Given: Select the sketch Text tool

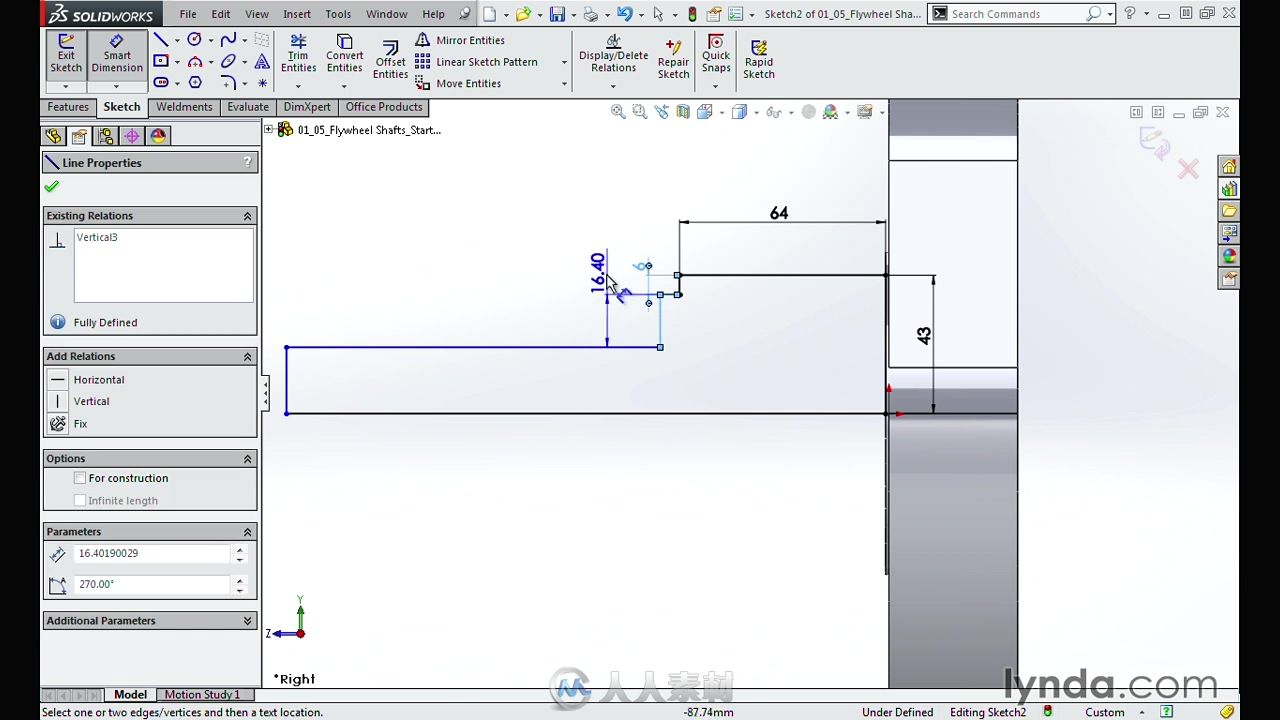Looking at the screenshot, I should click(262, 61).
